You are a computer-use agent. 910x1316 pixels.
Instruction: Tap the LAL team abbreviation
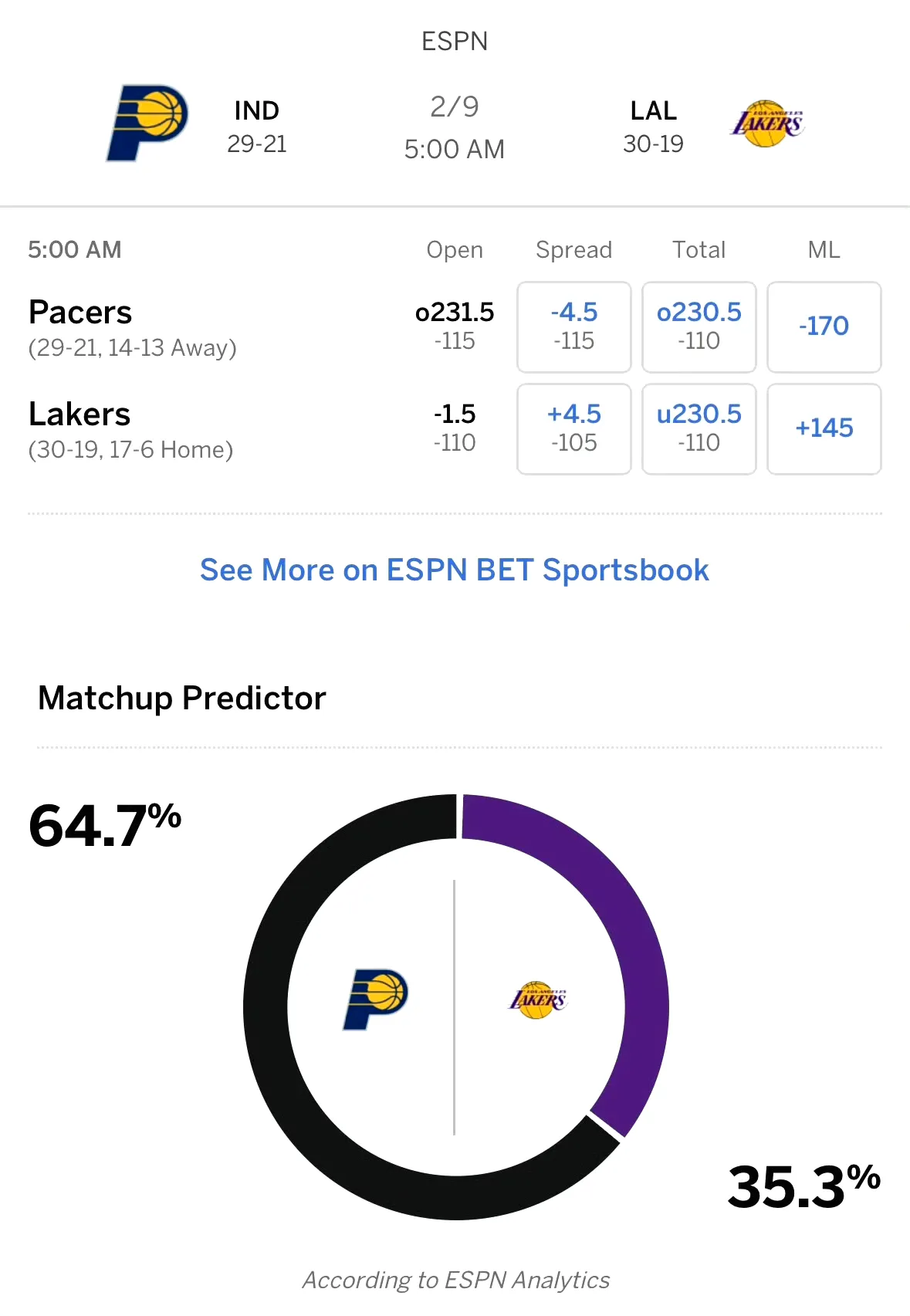[x=653, y=111]
